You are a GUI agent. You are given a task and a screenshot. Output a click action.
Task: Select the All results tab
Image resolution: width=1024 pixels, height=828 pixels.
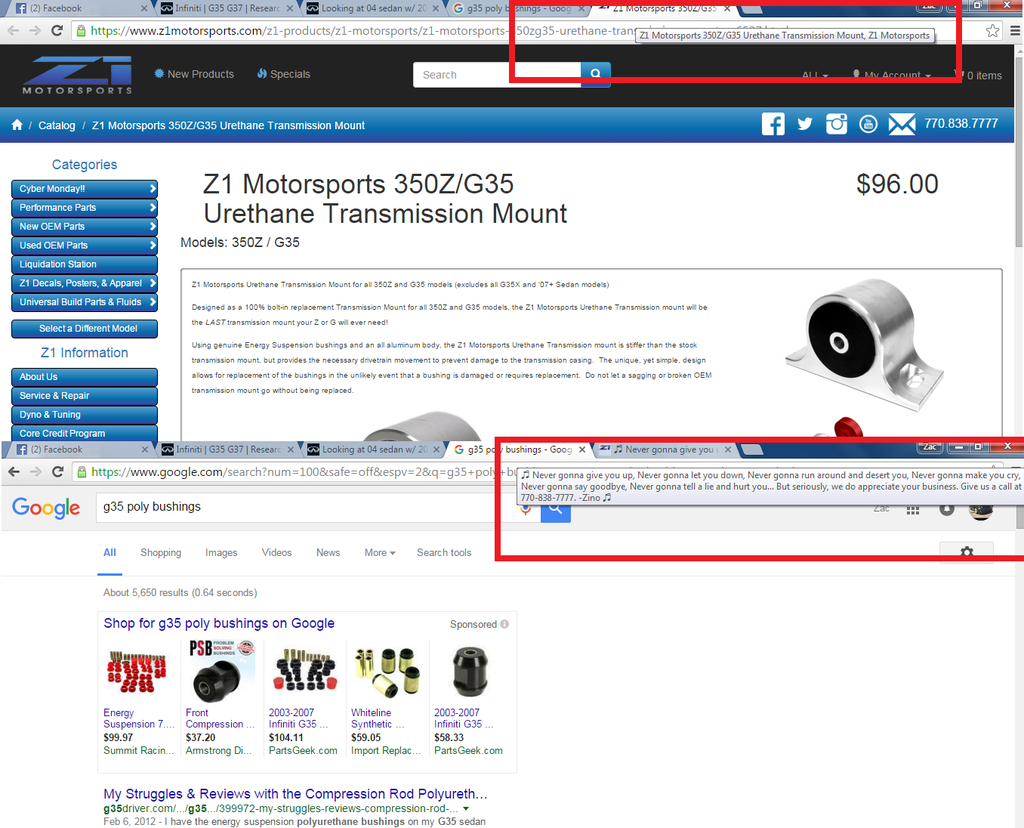[110, 552]
